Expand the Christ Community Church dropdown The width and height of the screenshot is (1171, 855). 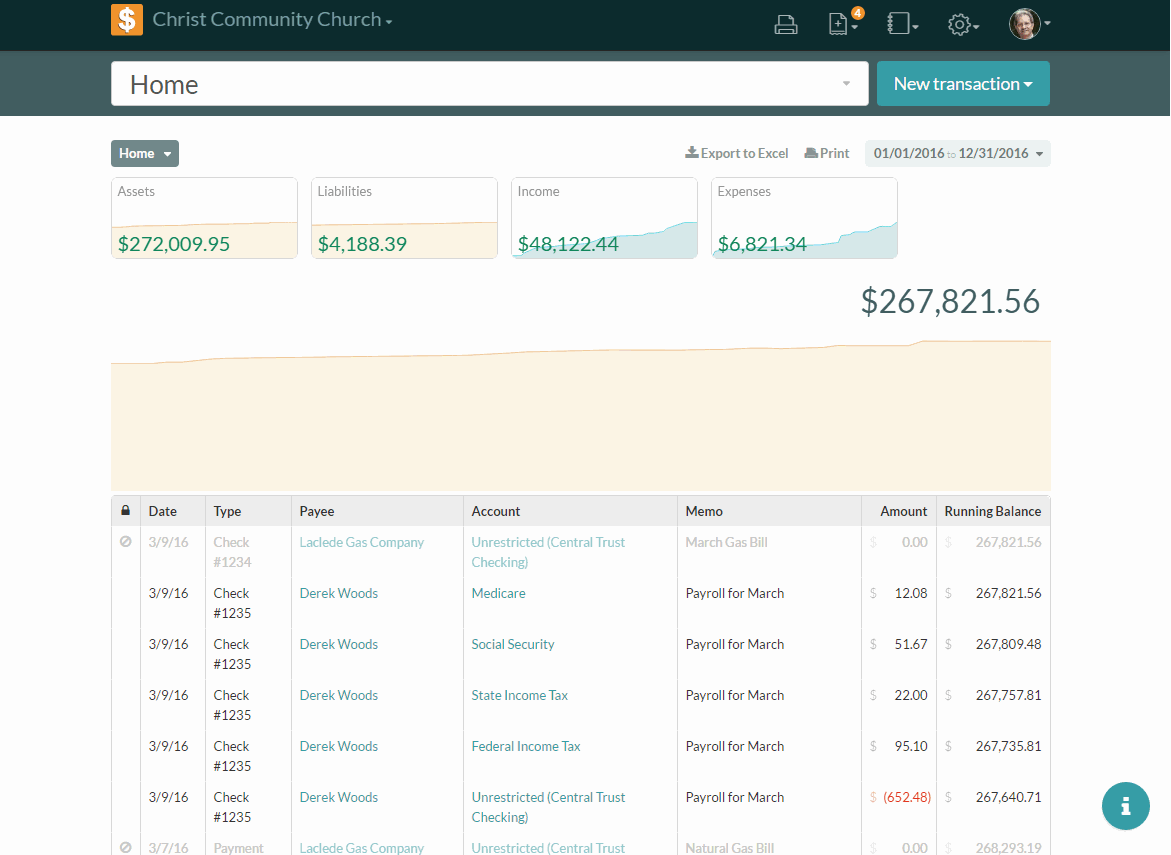[272, 20]
